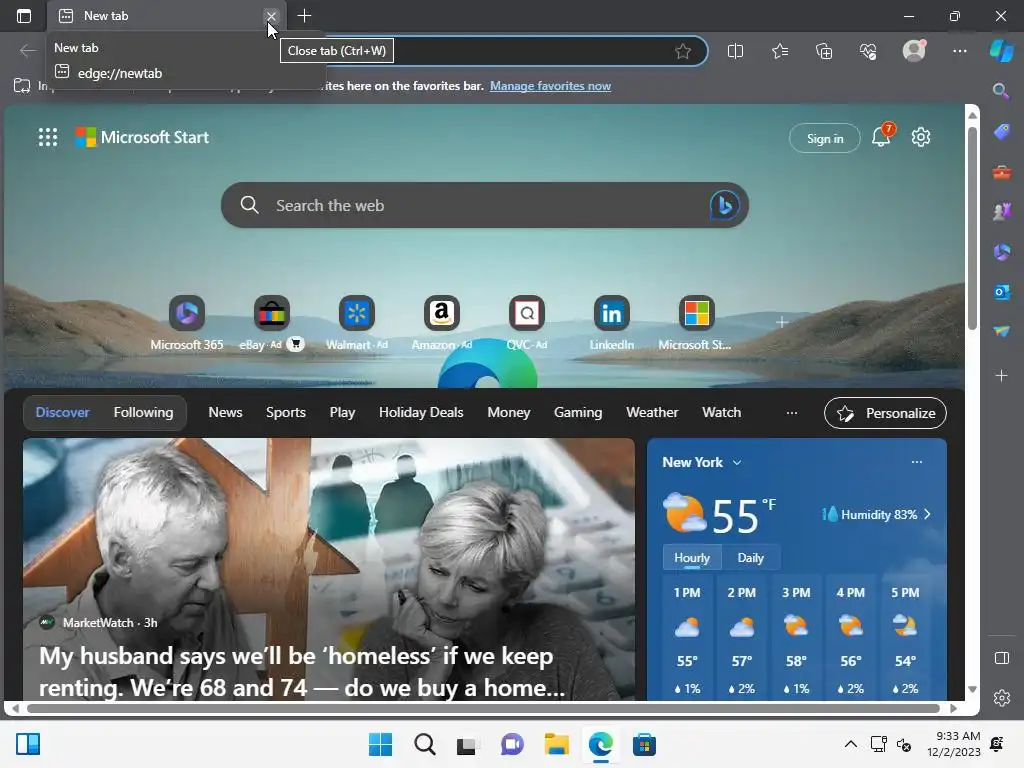Viewport: 1024px width, 768px height.
Task: Open the Microsoft 365 quick link
Action: pyautogui.click(x=187, y=323)
